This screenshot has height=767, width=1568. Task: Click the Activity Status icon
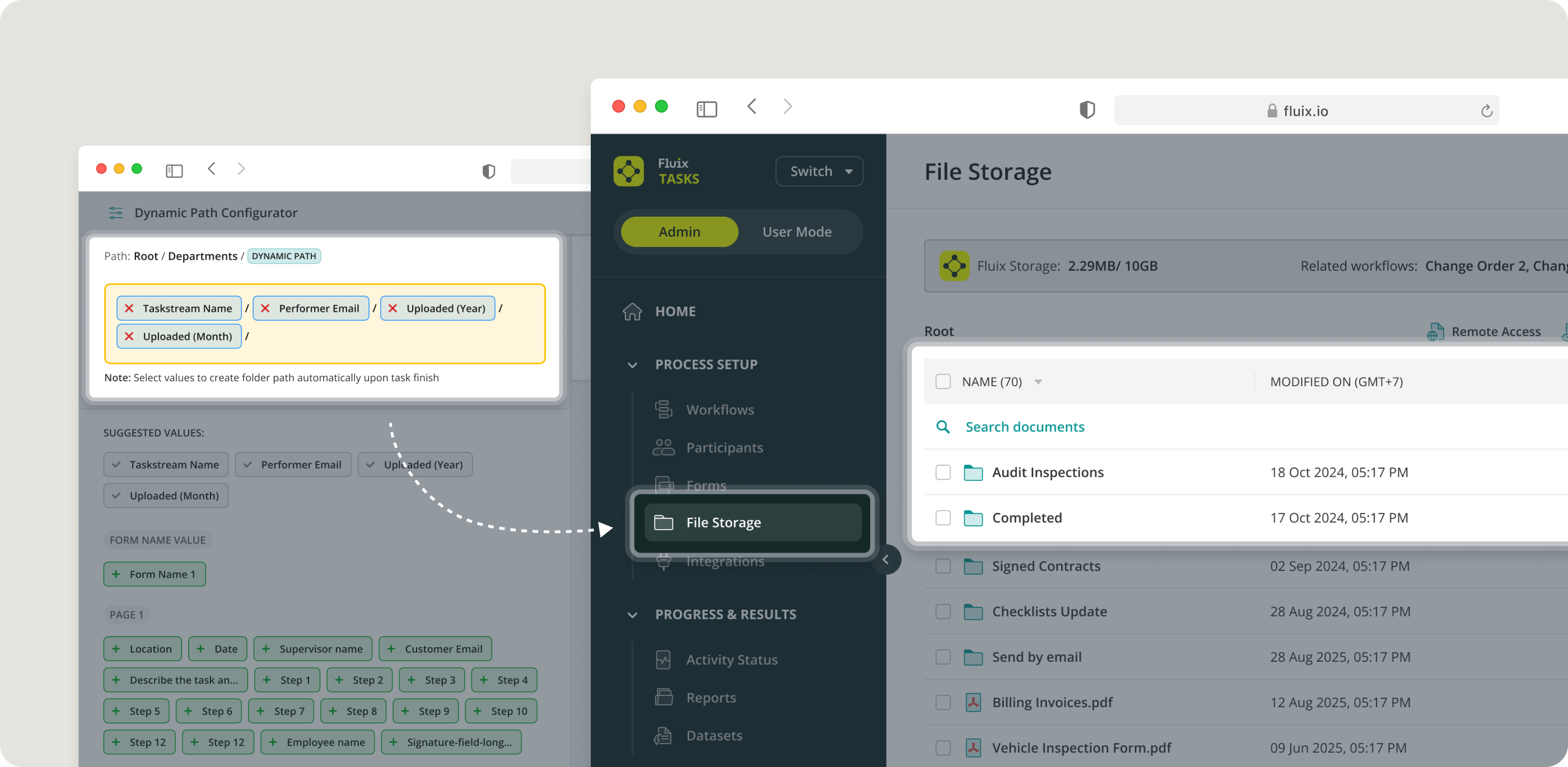(x=663, y=660)
